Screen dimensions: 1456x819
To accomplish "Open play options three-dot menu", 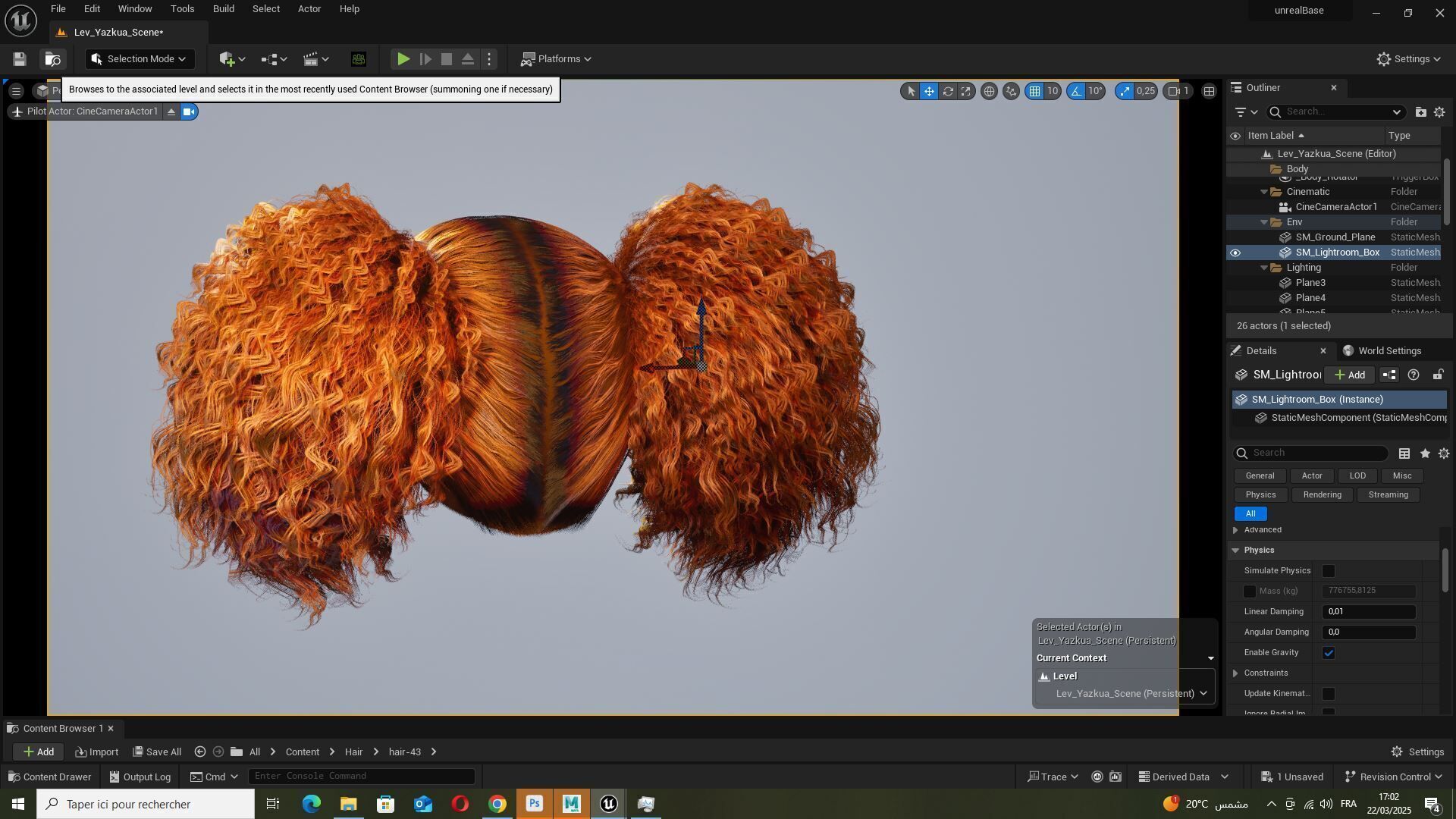I will tap(489, 59).
